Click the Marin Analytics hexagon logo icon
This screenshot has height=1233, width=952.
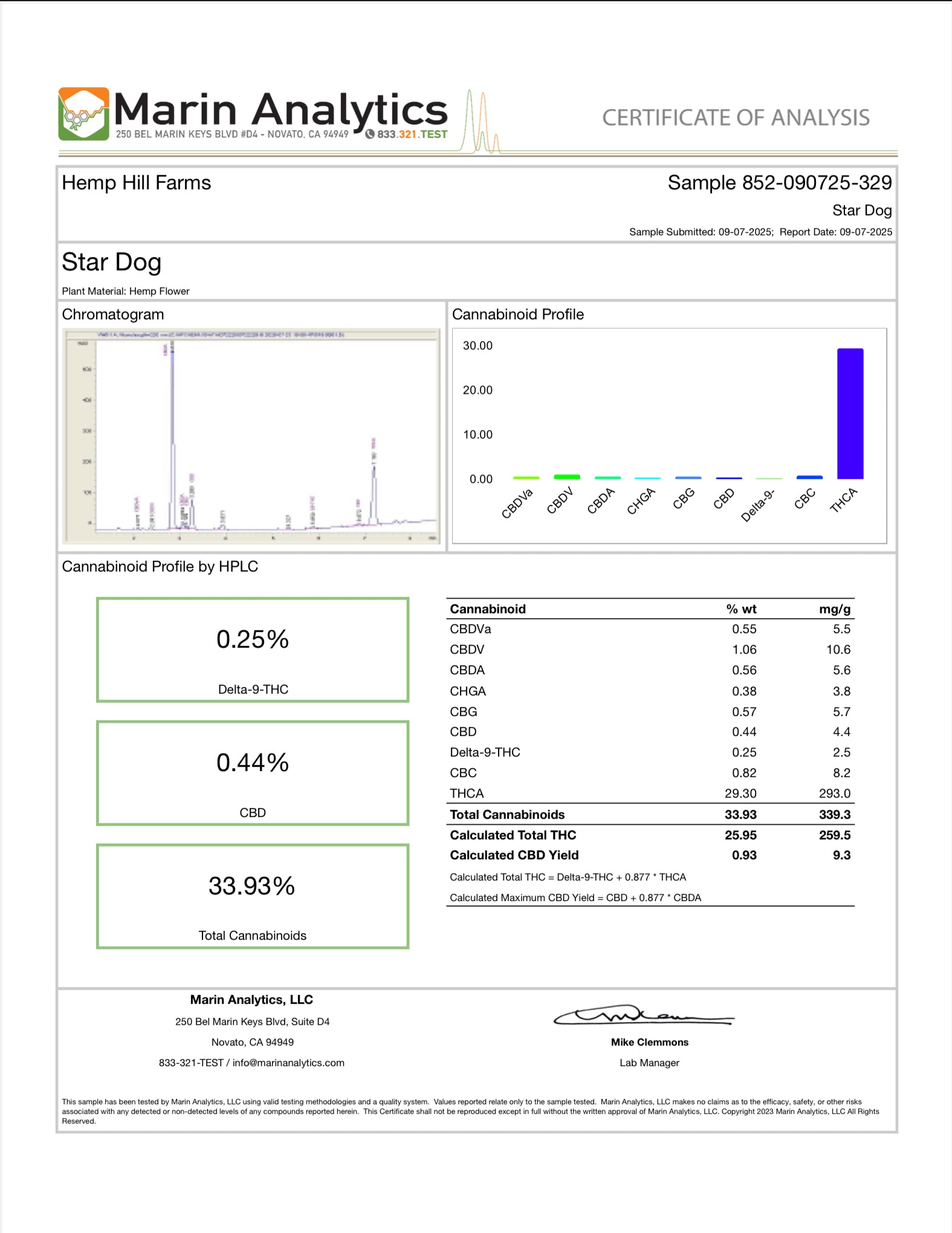pyautogui.click(x=83, y=114)
